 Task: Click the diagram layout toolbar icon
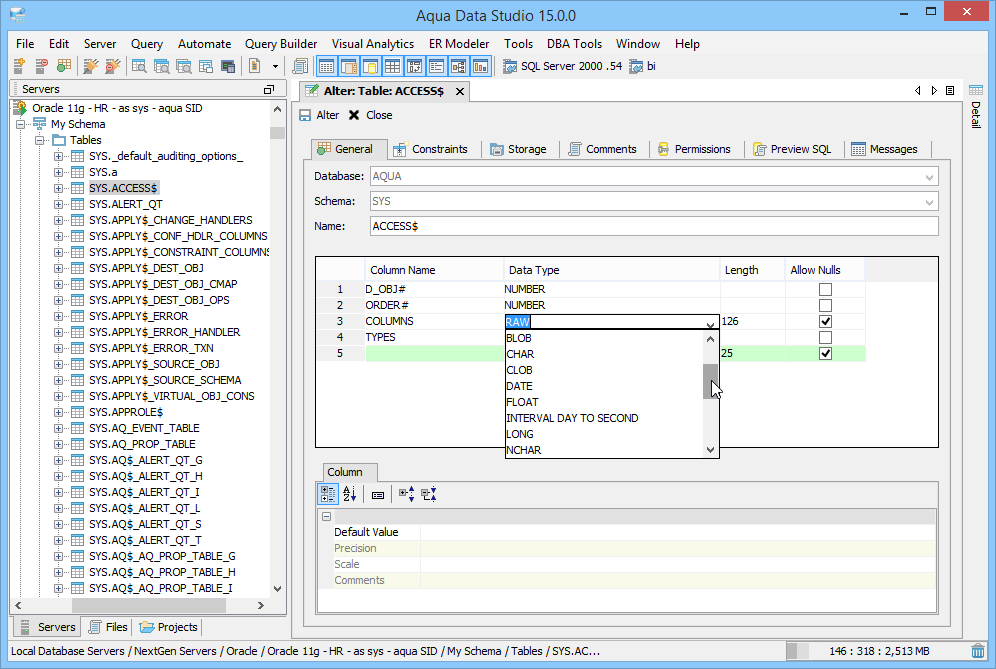point(459,65)
